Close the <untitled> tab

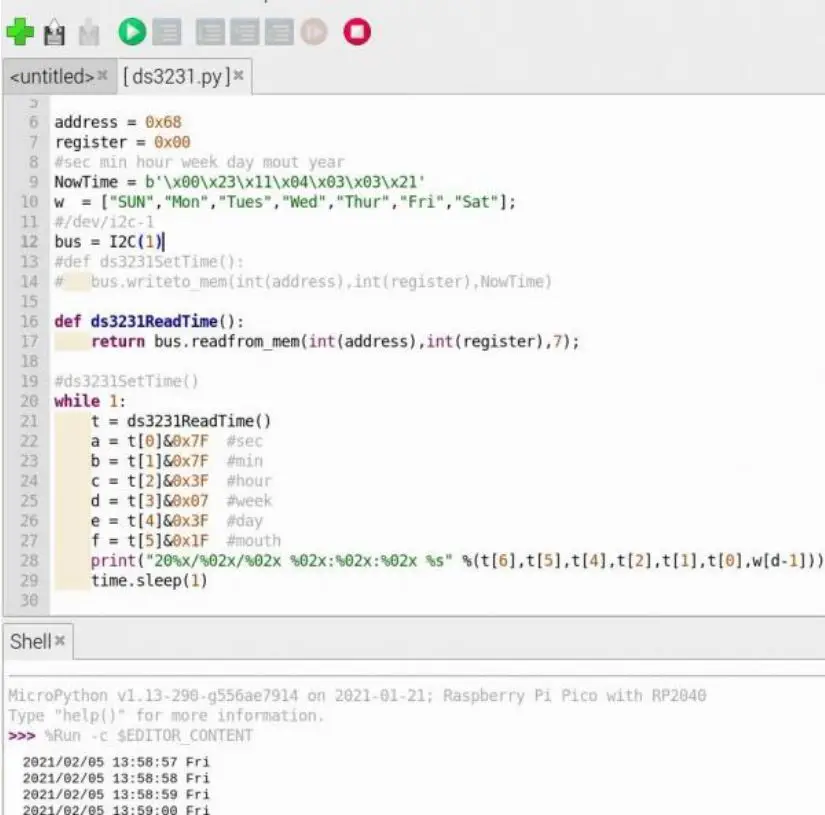(102, 76)
